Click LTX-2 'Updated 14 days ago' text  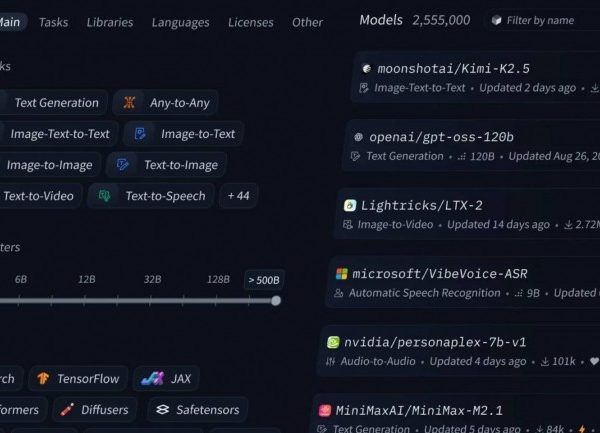click(499, 225)
